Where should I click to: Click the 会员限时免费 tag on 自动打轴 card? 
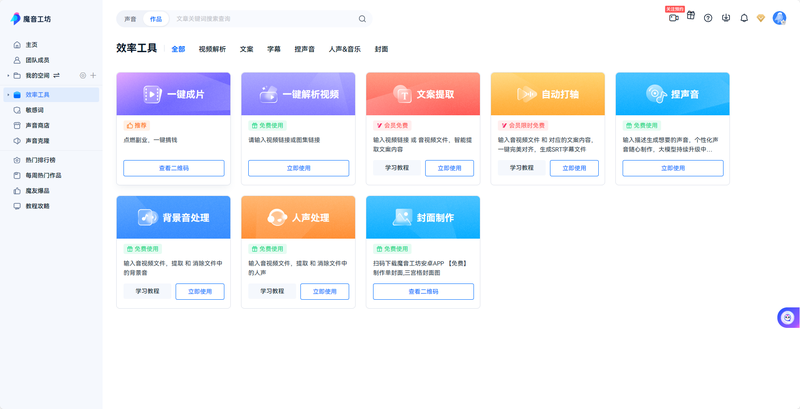coord(523,125)
